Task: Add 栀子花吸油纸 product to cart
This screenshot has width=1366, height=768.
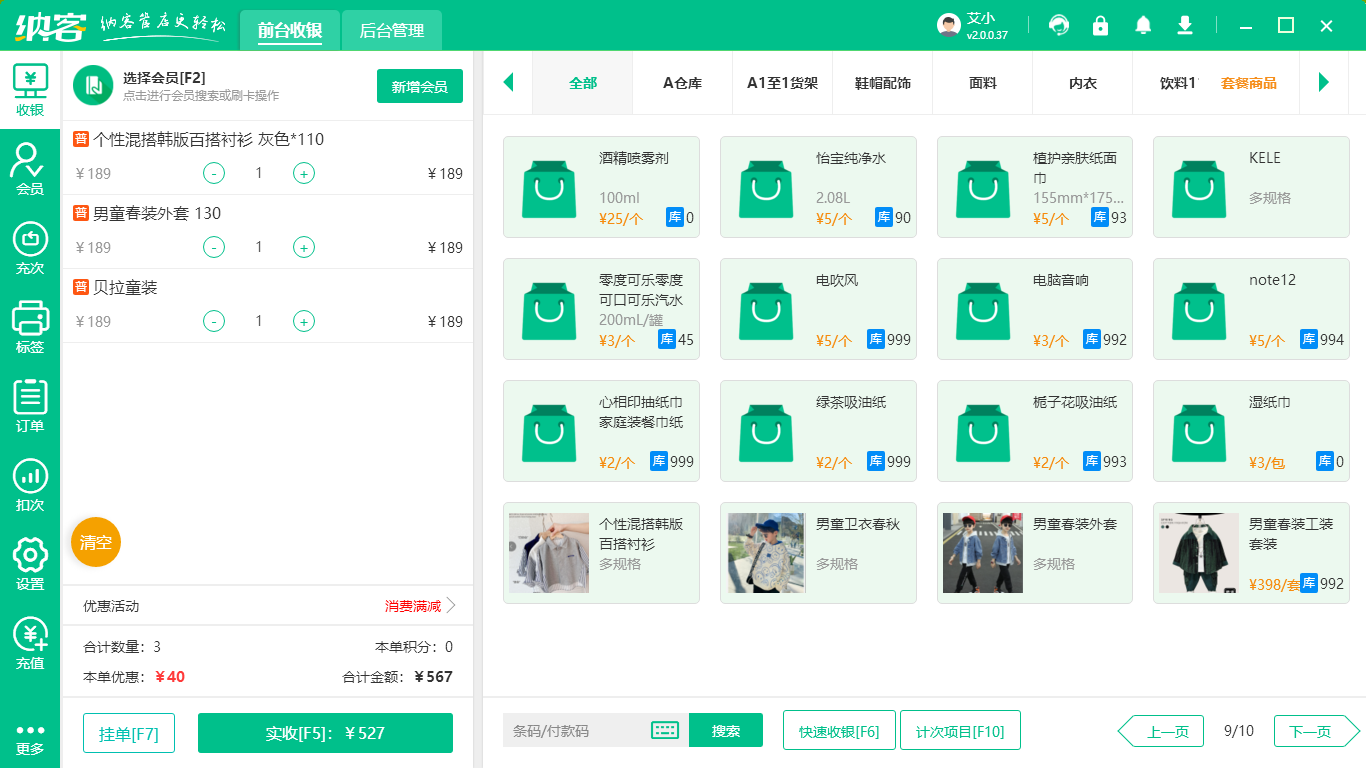Action: (1035, 431)
